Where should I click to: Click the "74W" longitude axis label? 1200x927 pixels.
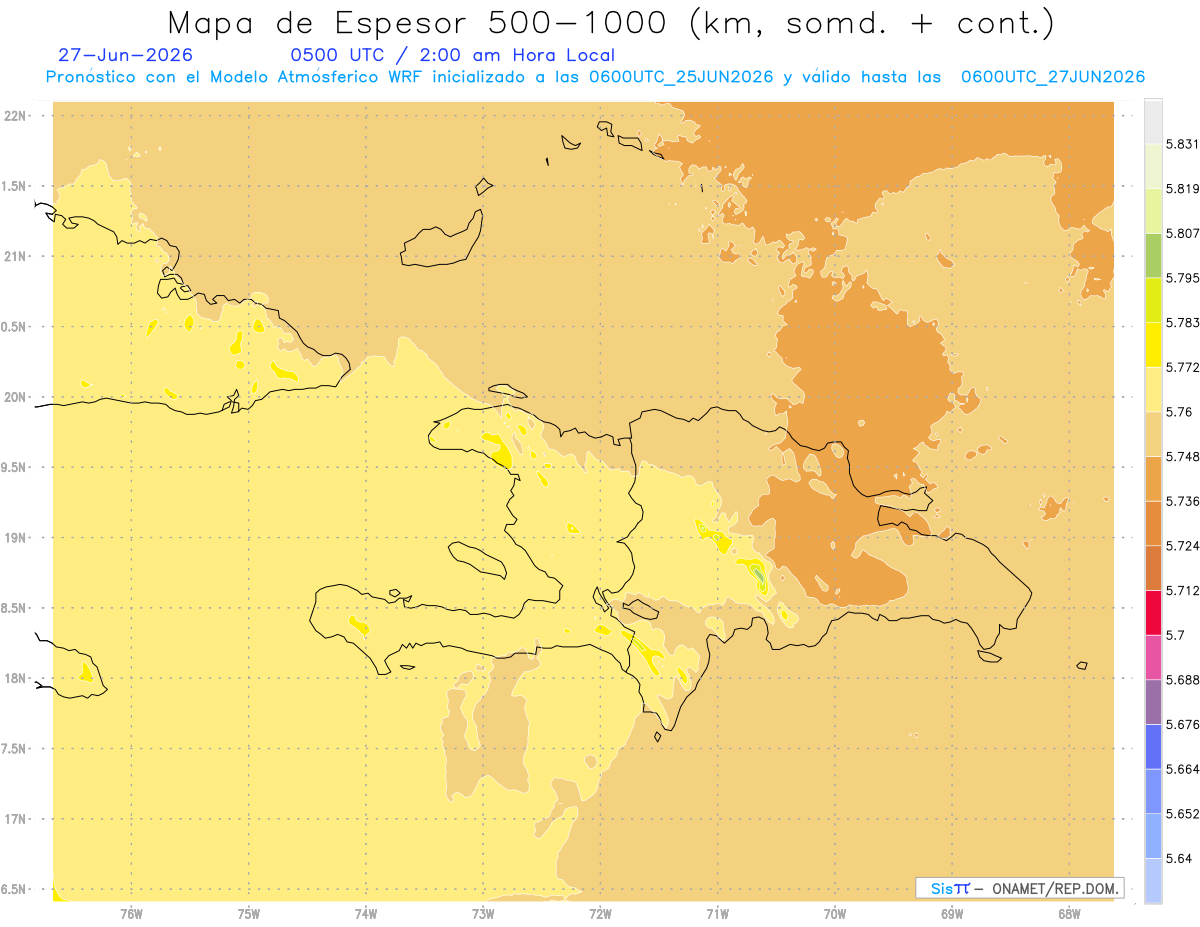[x=366, y=913]
